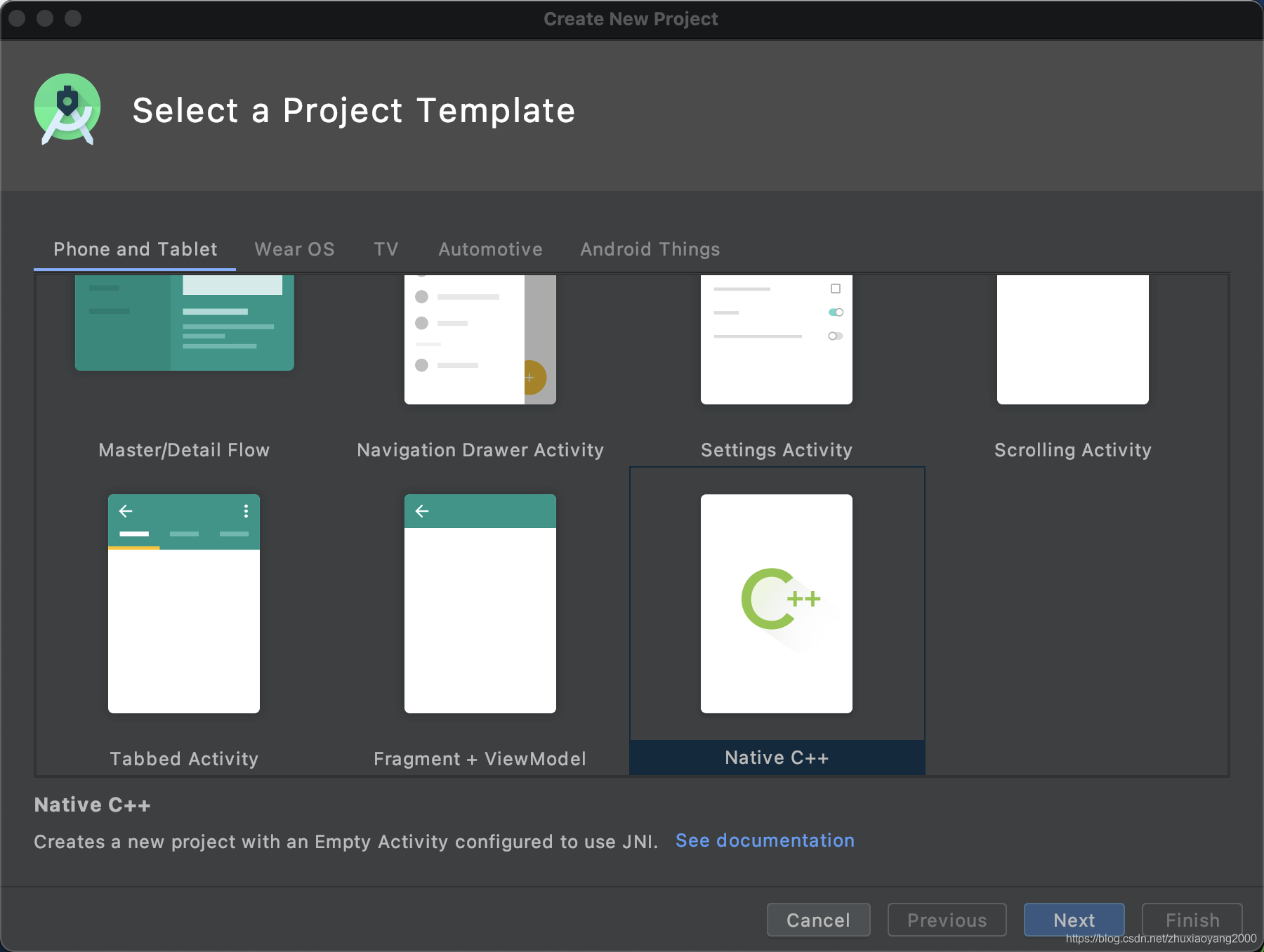Click the Cancel button
This screenshot has width=1264, height=952.
819,920
